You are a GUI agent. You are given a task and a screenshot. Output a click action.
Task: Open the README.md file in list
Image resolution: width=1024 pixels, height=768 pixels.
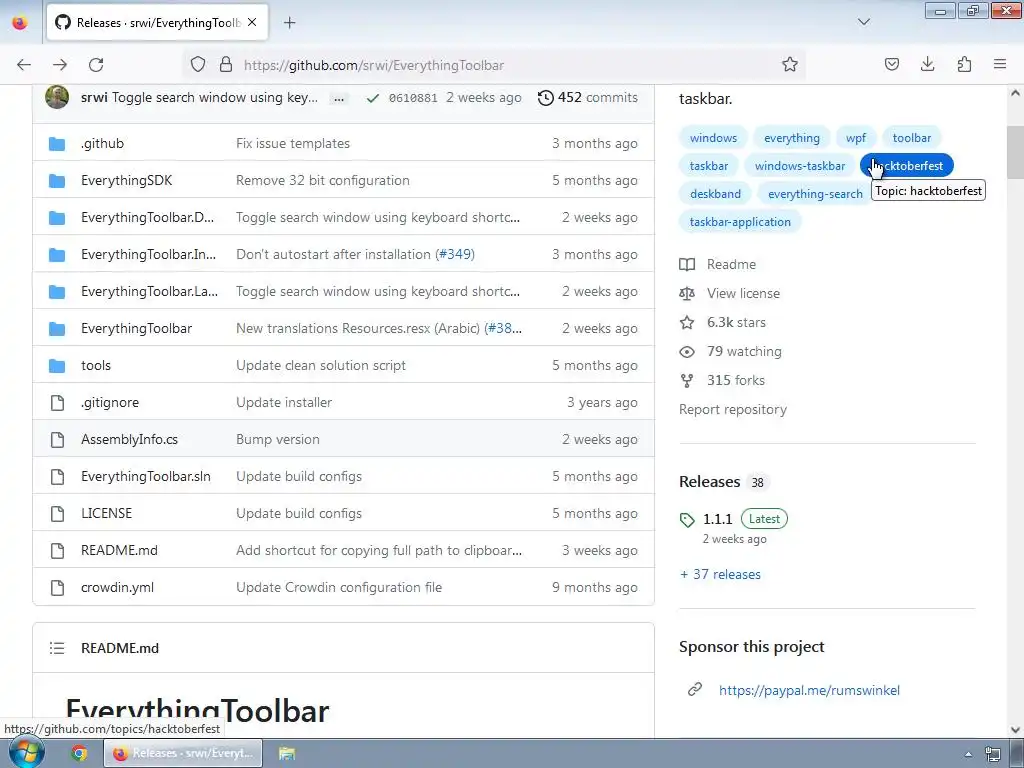click(x=120, y=551)
